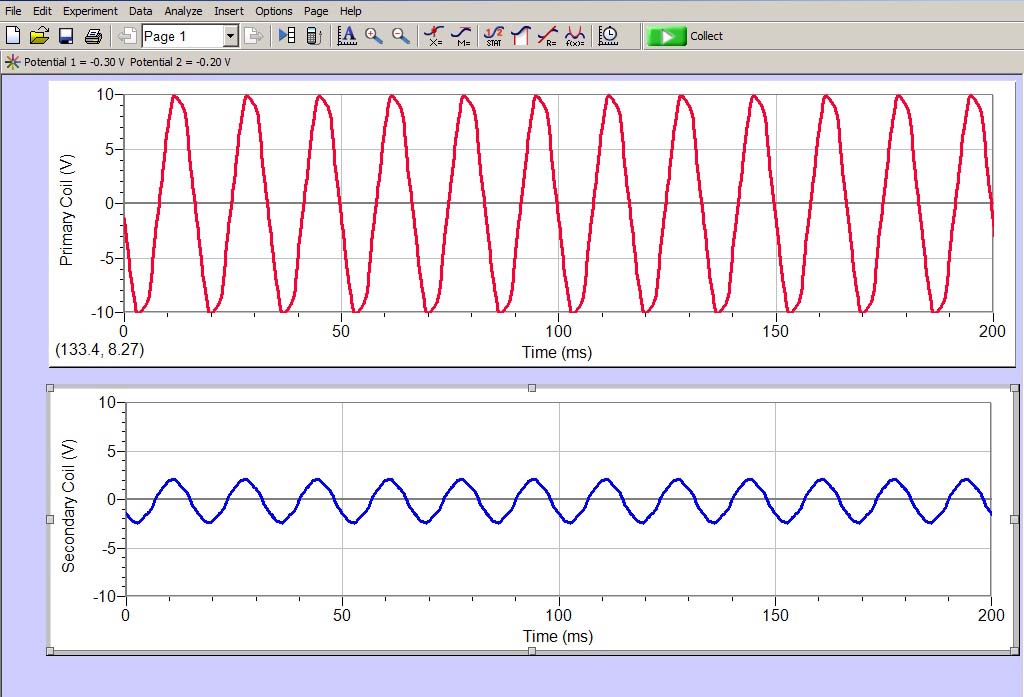Click the New file icon
The width and height of the screenshot is (1024, 697).
pyautogui.click(x=14, y=36)
